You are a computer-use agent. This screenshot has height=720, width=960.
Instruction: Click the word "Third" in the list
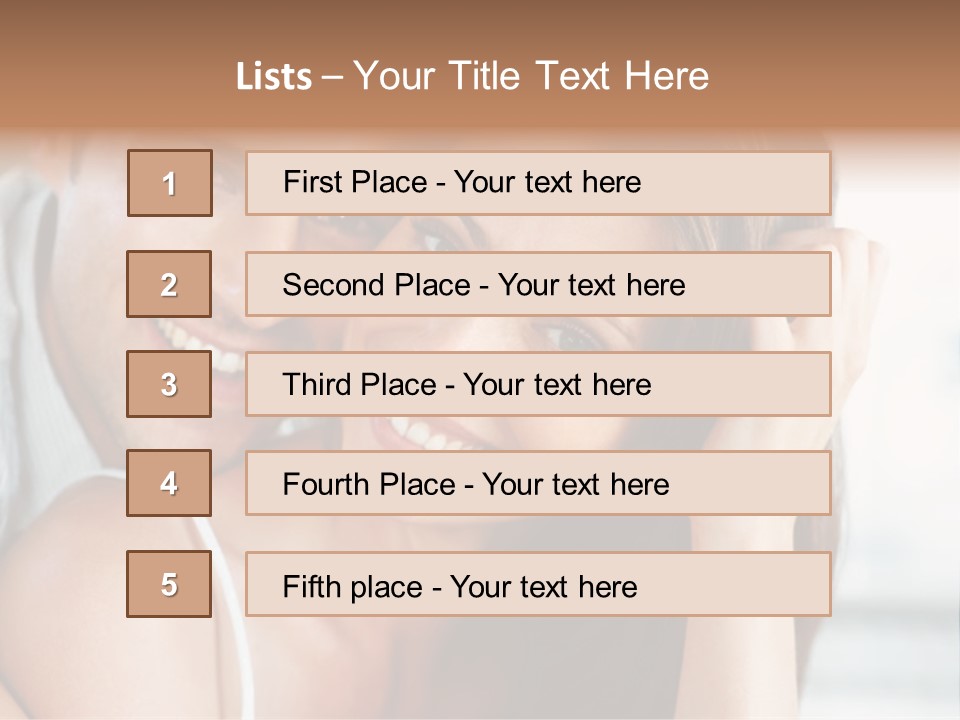coord(316,385)
